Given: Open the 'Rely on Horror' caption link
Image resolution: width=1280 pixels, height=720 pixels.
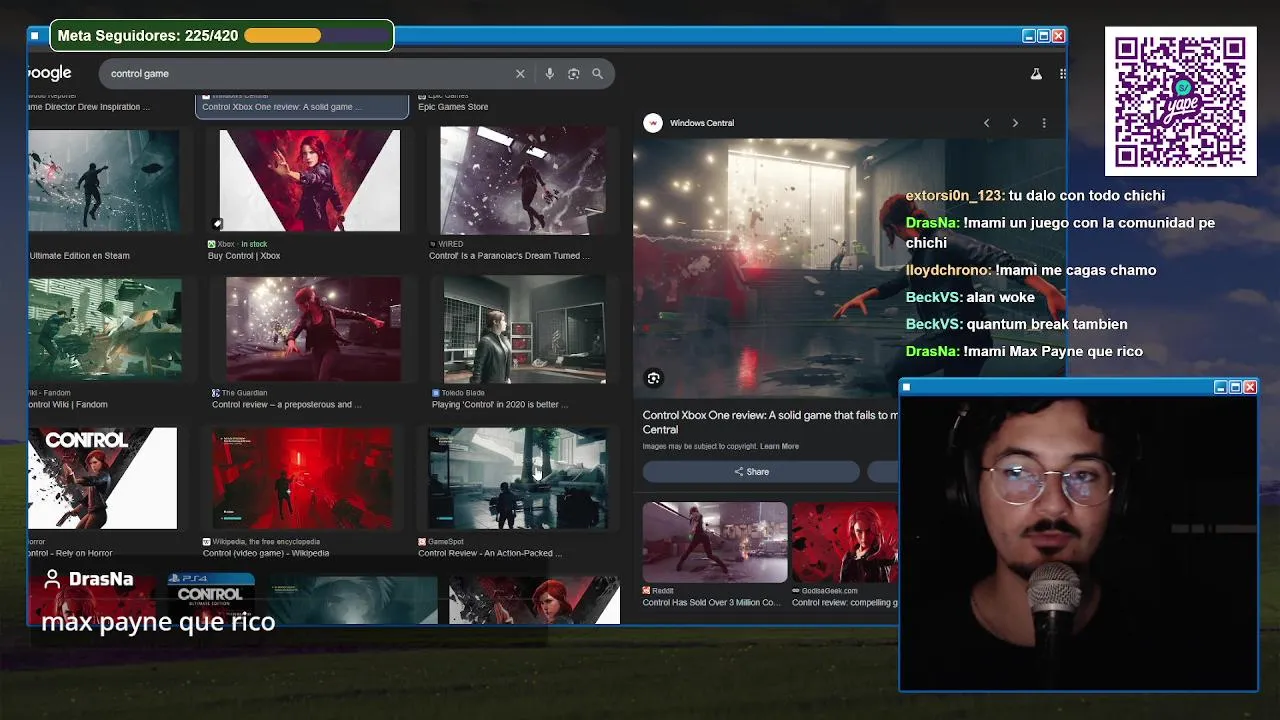Looking at the screenshot, I should [x=70, y=553].
